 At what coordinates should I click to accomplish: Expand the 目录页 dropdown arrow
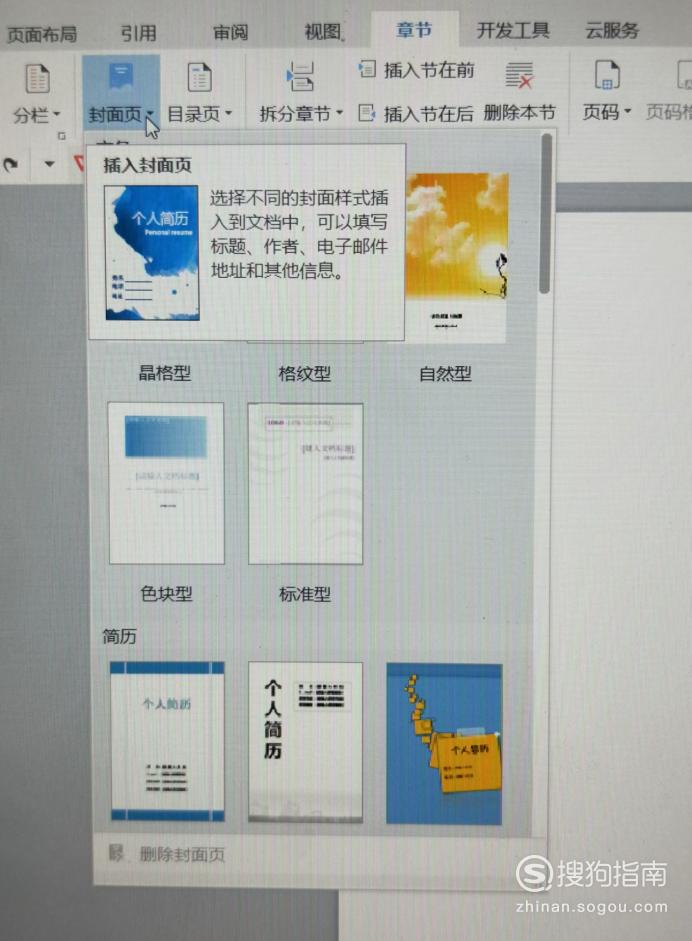(229, 112)
